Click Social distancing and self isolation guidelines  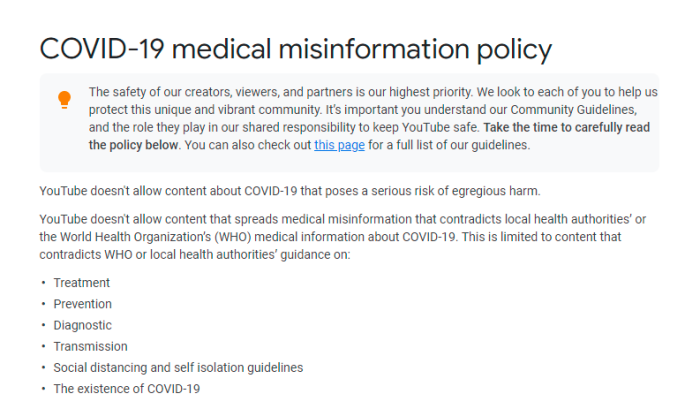pos(178,367)
